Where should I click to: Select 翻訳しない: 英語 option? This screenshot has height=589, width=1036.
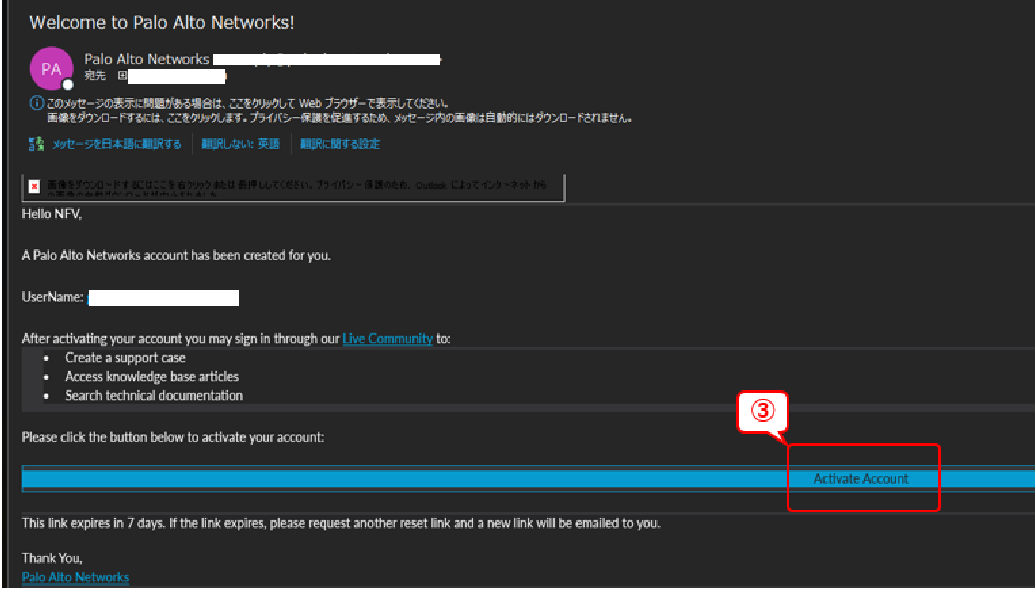coord(240,144)
